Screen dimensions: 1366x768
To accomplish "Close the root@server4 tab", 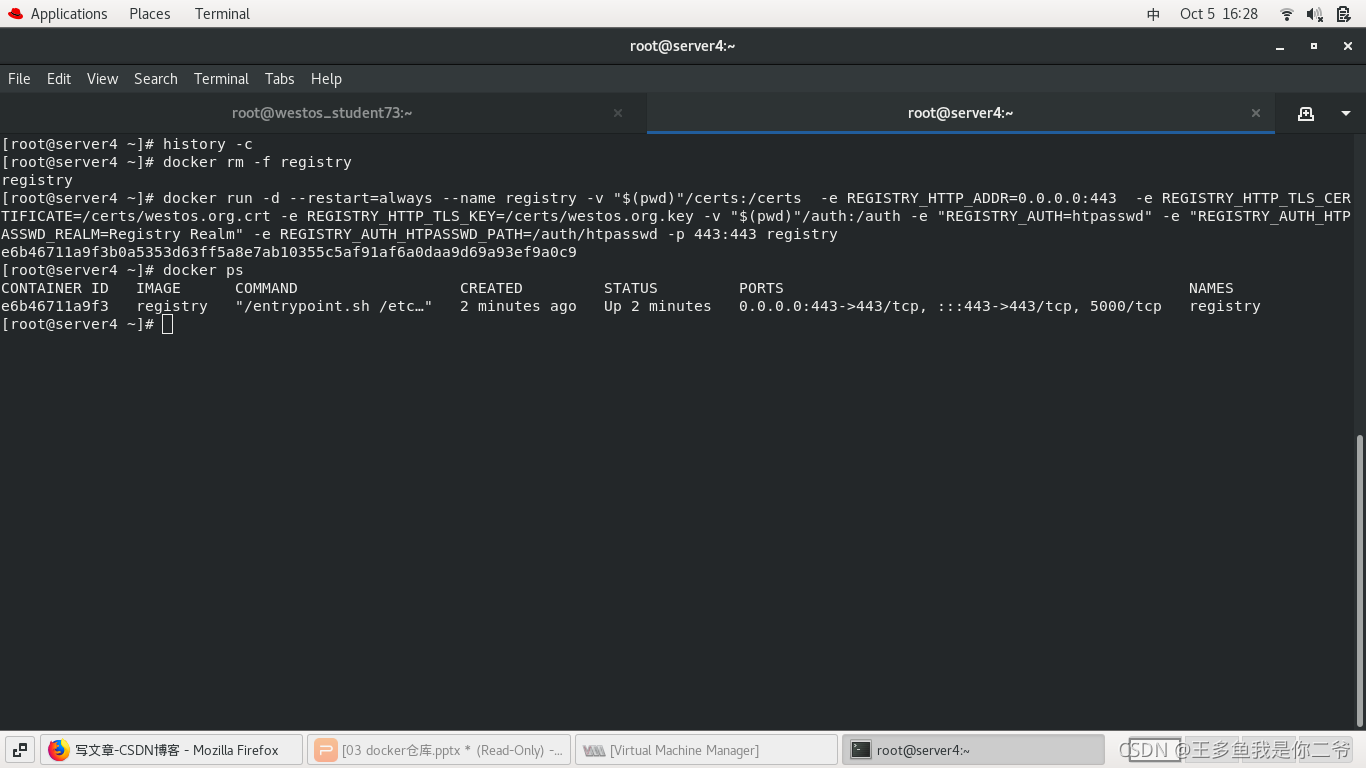I will [1256, 113].
